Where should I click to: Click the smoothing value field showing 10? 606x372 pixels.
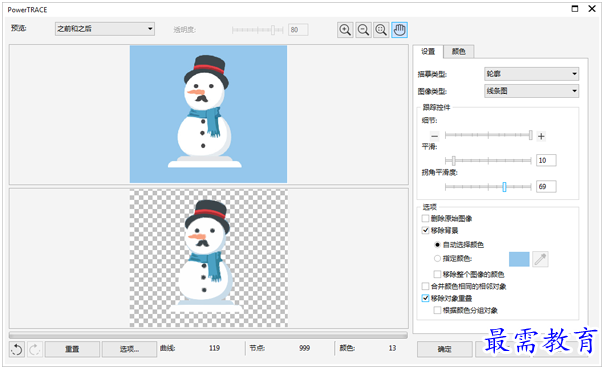pos(546,160)
